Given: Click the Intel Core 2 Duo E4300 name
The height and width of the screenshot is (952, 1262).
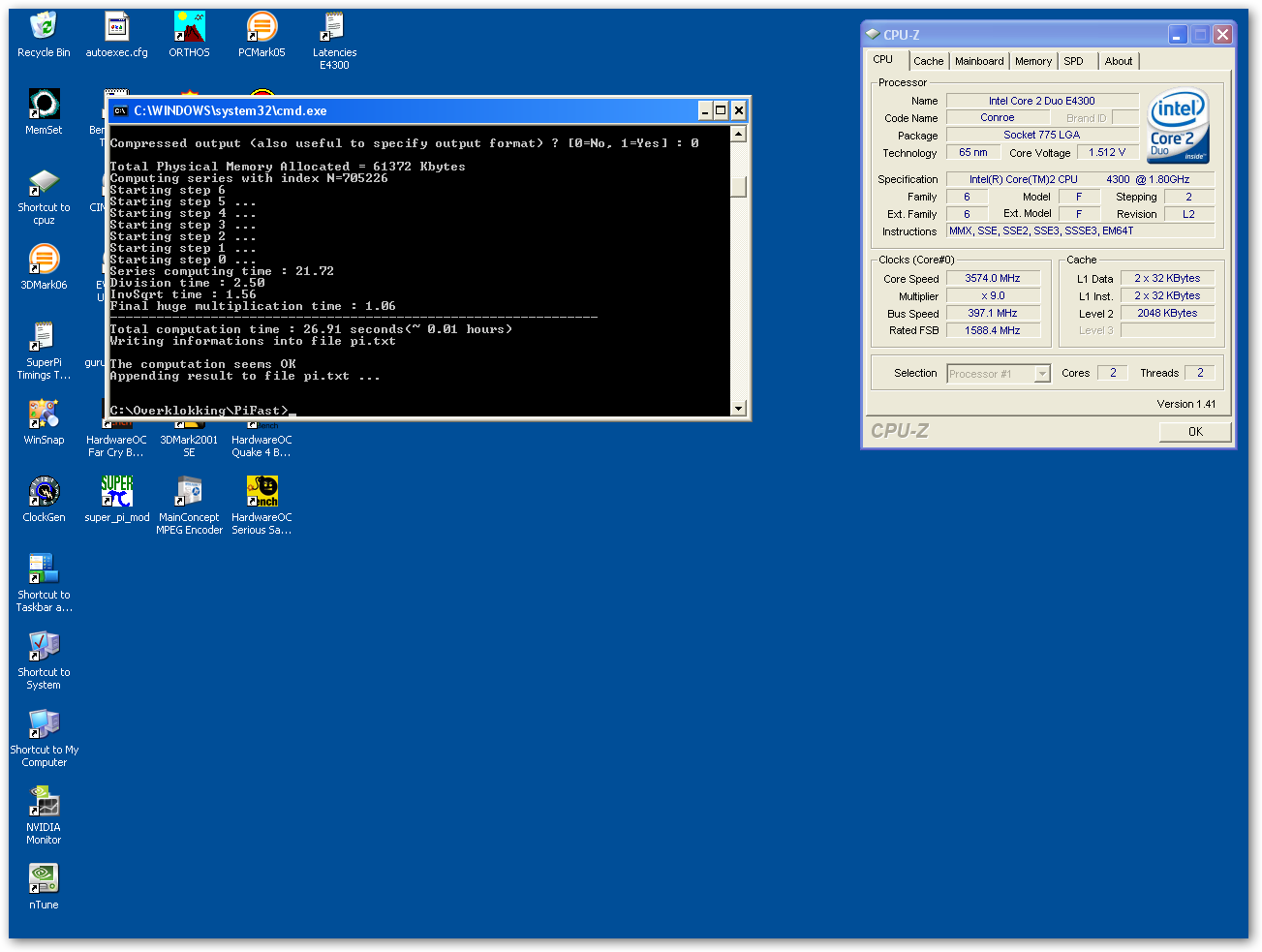Looking at the screenshot, I should (1042, 101).
